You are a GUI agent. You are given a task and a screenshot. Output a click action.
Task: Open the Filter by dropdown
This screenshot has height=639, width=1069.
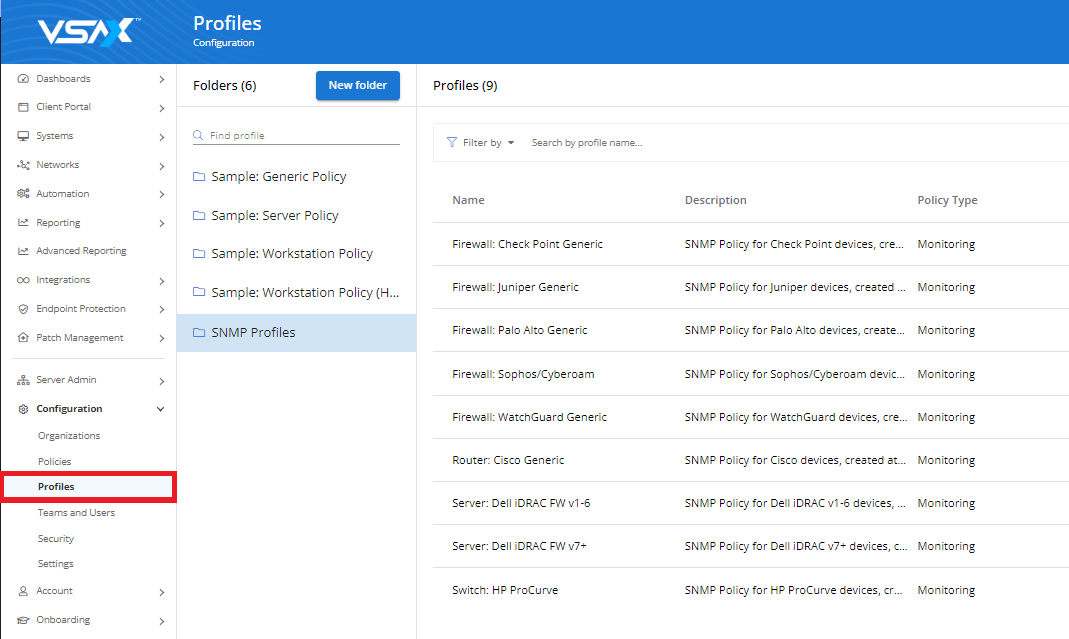(481, 143)
